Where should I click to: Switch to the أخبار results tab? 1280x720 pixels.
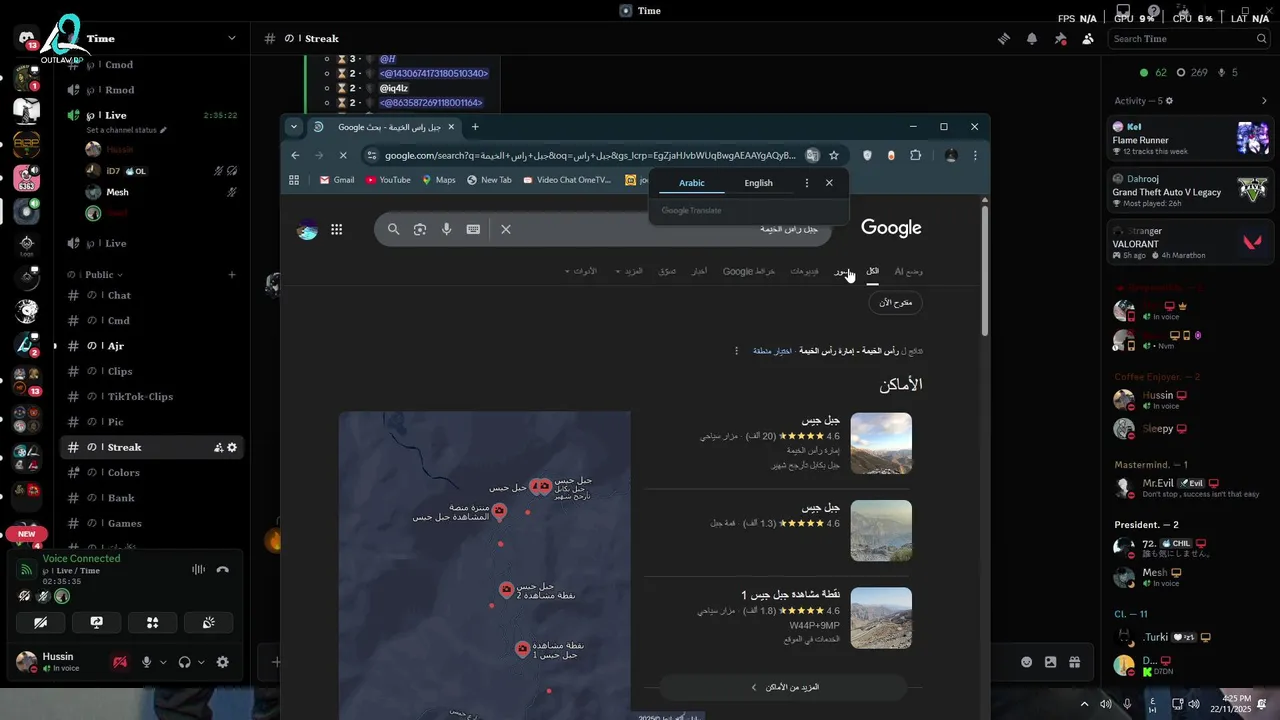pyautogui.click(x=700, y=271)
